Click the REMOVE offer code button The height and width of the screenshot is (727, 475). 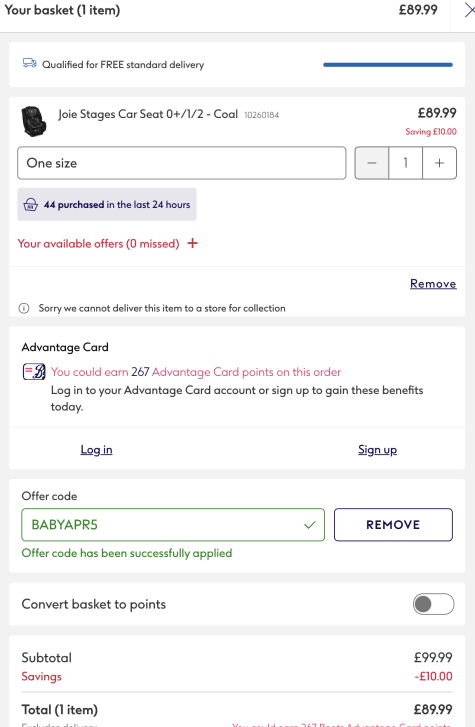point(393,525)
